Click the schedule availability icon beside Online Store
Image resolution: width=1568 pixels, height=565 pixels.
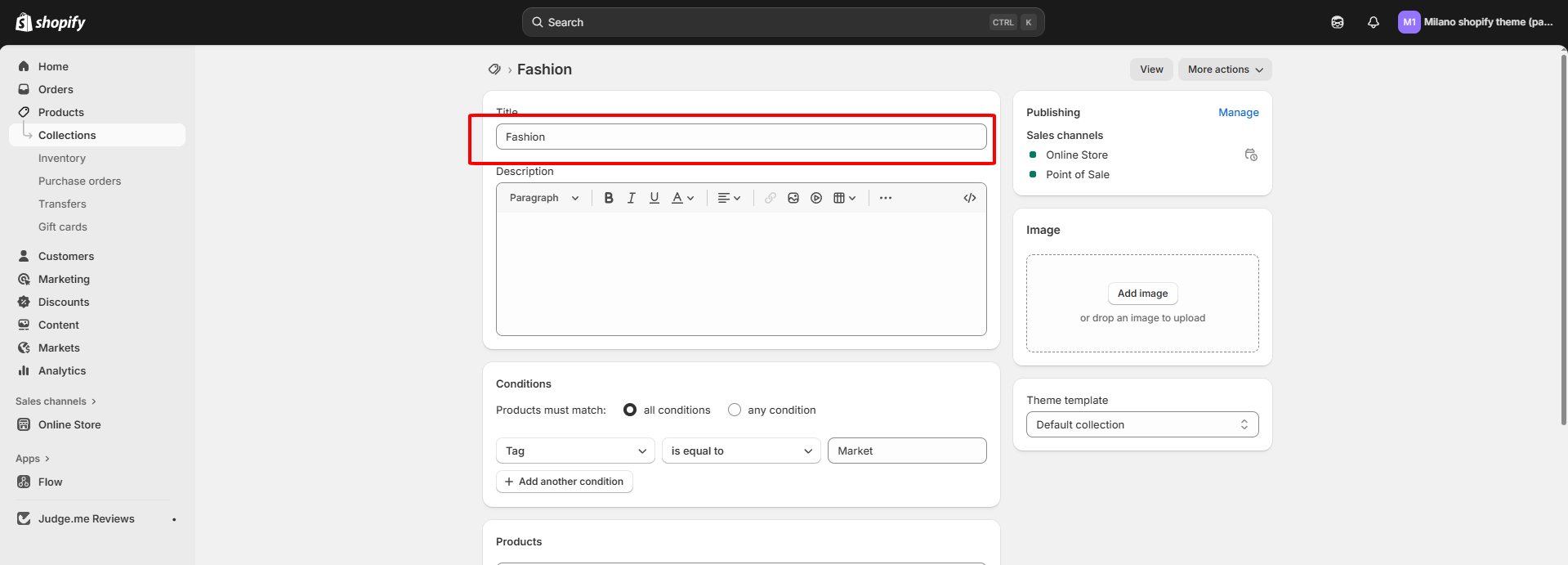pos(1251,155)
